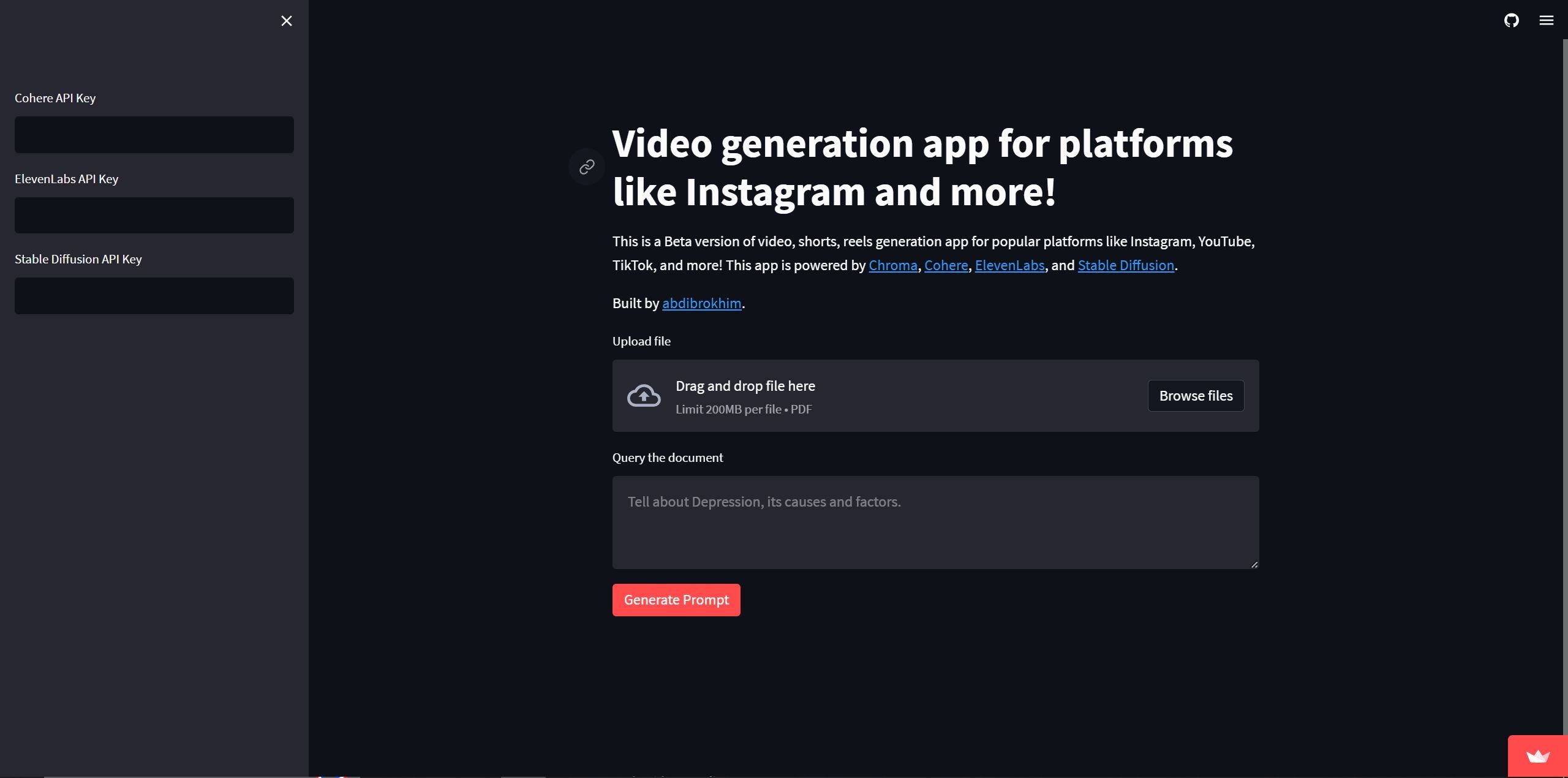The height and width of the screenshot is (778, 1568).
Task: Click the Cohere API Key input field
Action: pos(154,134)
